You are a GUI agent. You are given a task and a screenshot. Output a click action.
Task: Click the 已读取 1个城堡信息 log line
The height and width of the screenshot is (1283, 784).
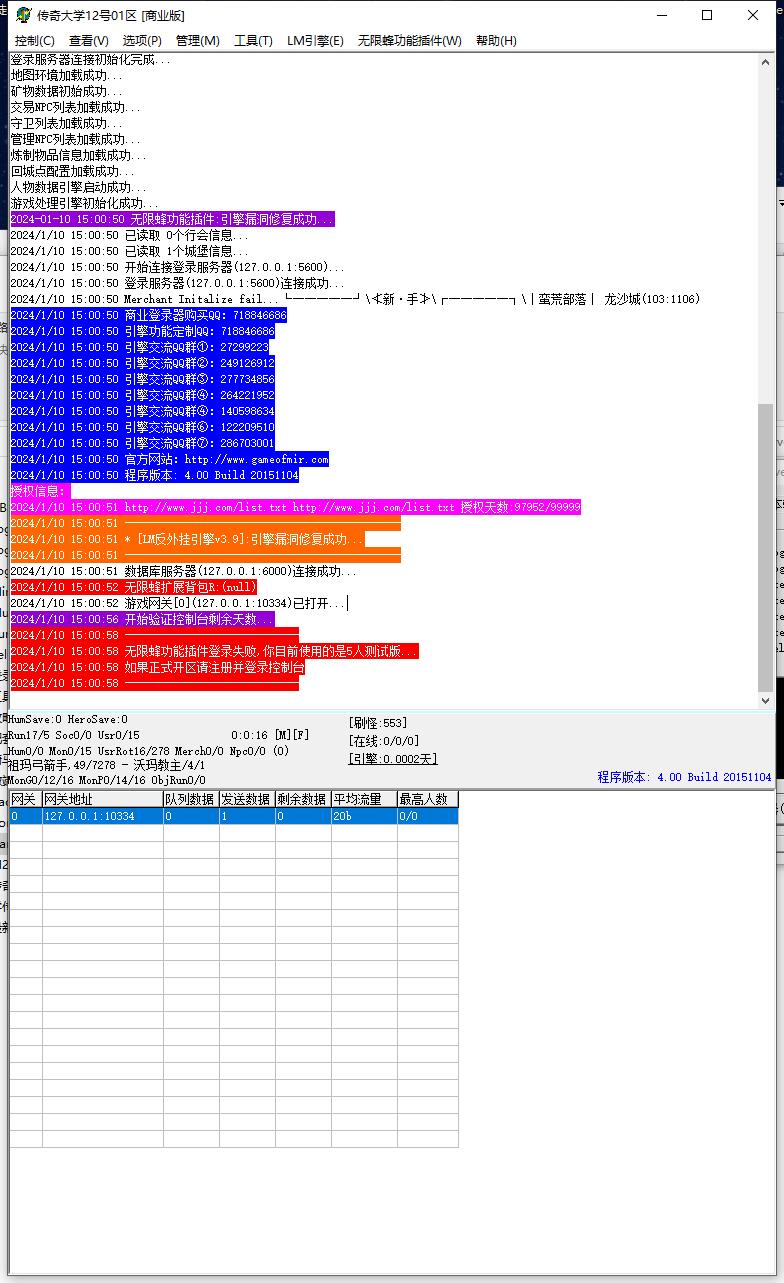coord(129,251)
